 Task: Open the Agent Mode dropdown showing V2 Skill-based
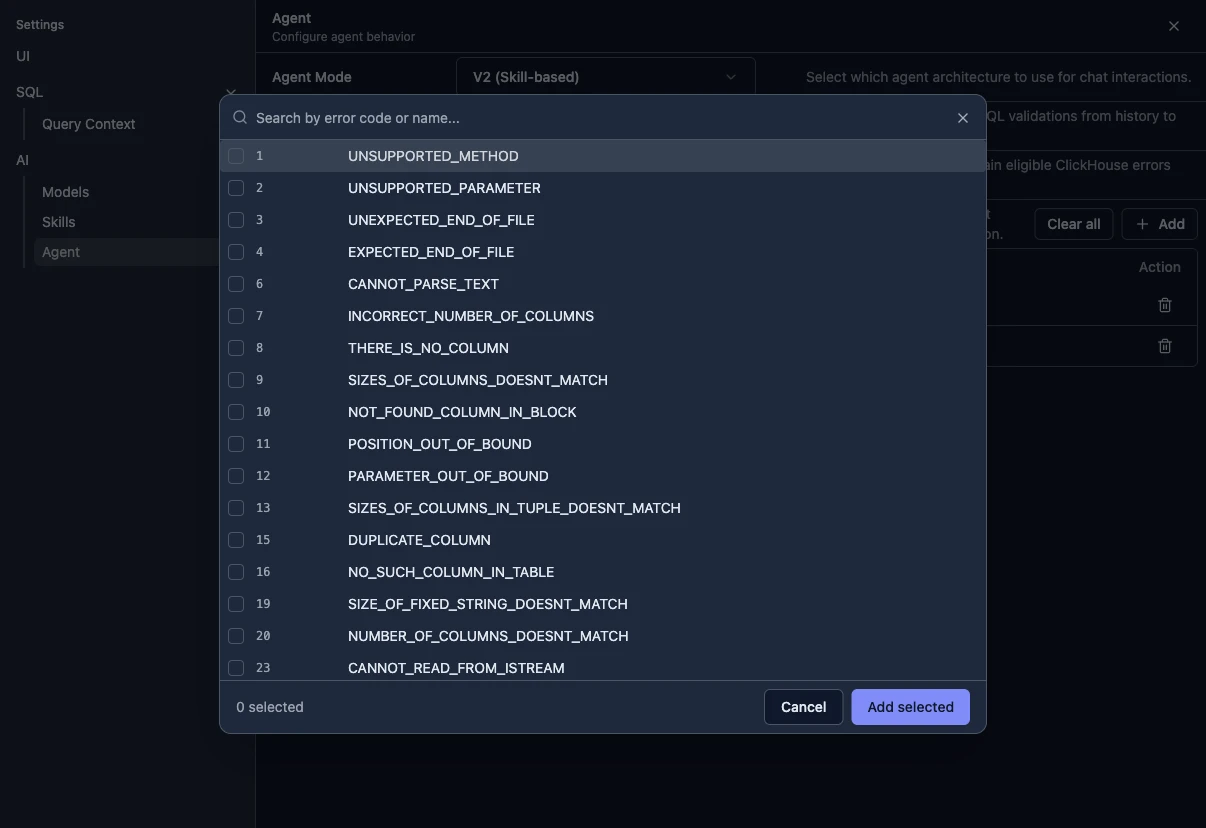pyautogui.click(x=605, y=76)
